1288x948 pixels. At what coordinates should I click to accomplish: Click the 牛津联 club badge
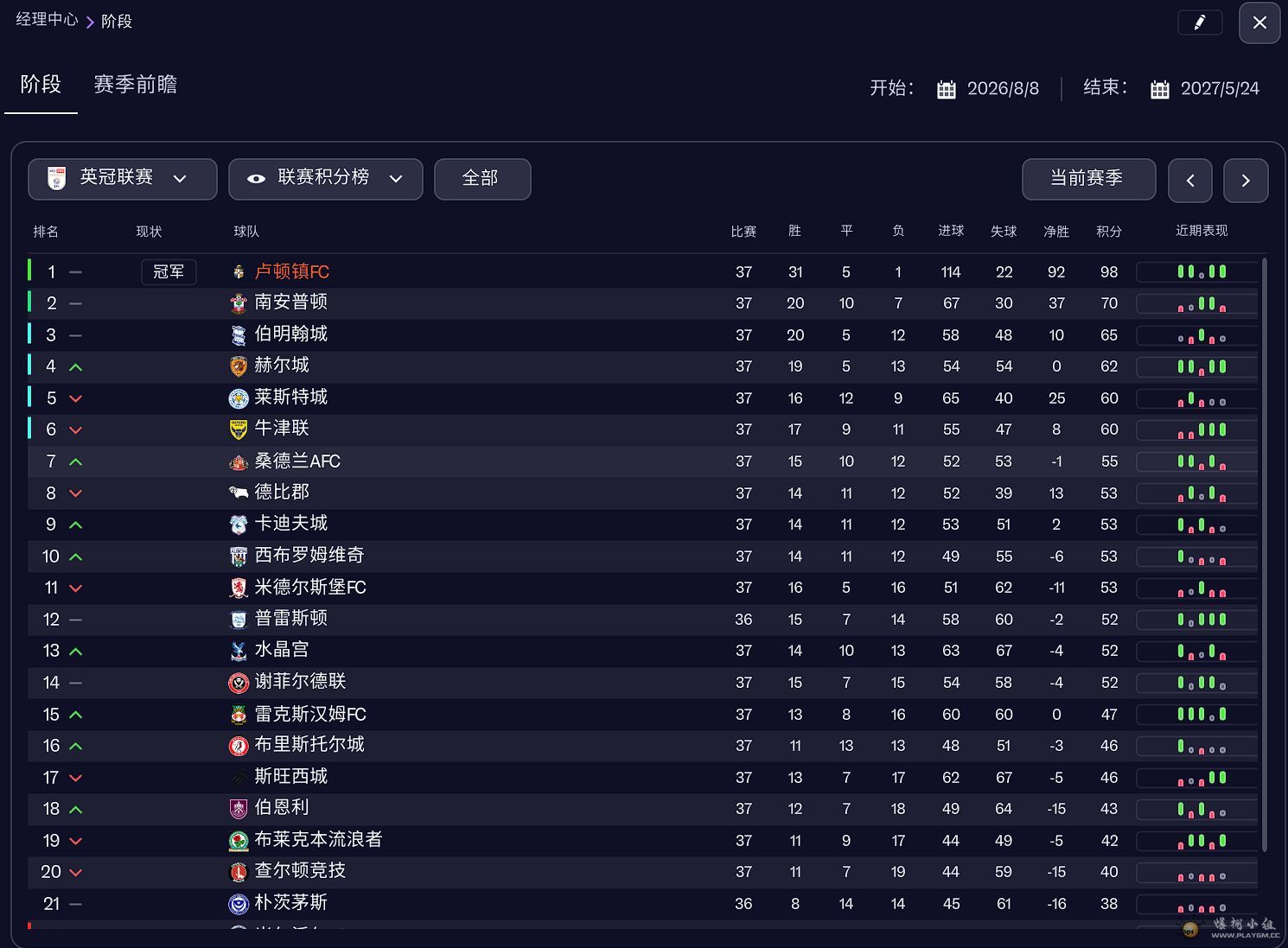pos(239,429)
